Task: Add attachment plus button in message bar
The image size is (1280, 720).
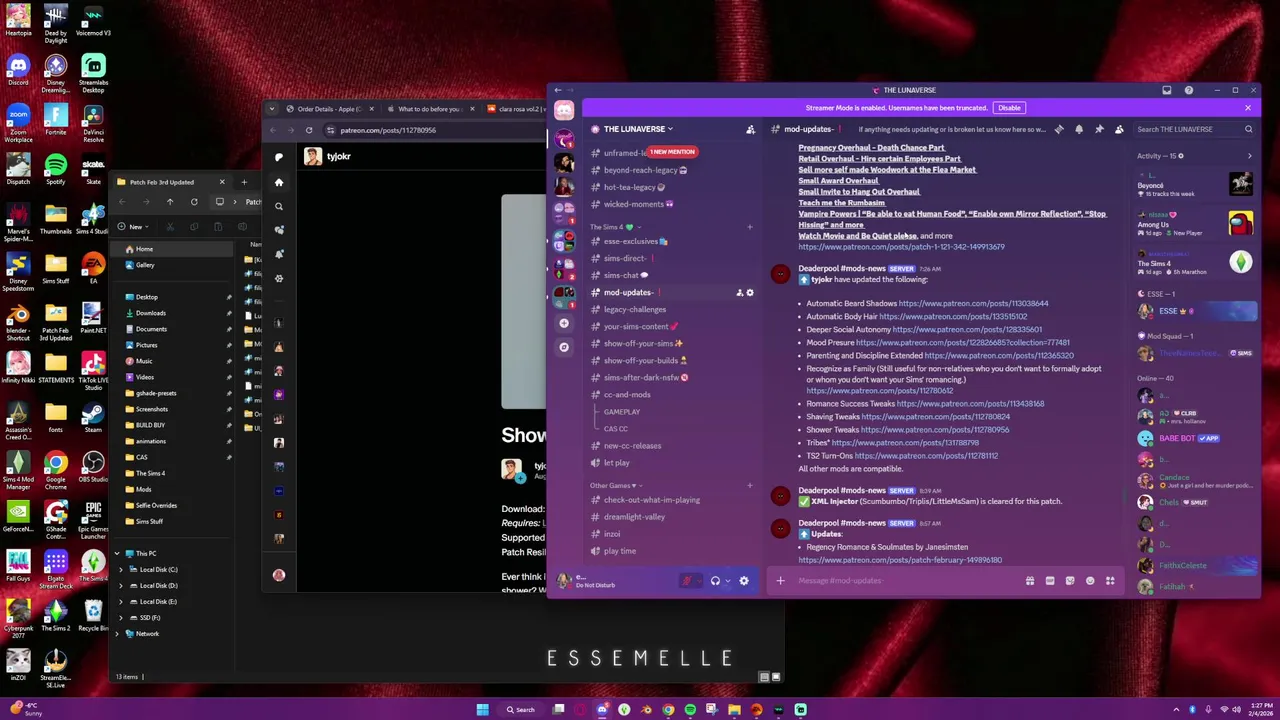Action: click(781, 581)
